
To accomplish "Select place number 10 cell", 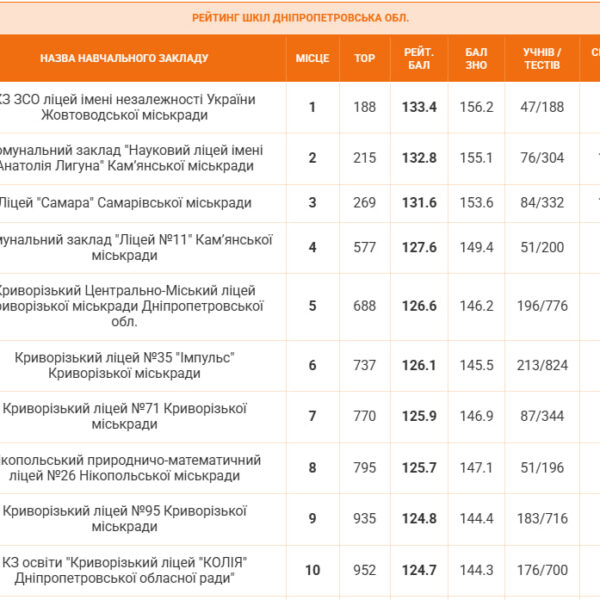I will click(x=312, y=570).
